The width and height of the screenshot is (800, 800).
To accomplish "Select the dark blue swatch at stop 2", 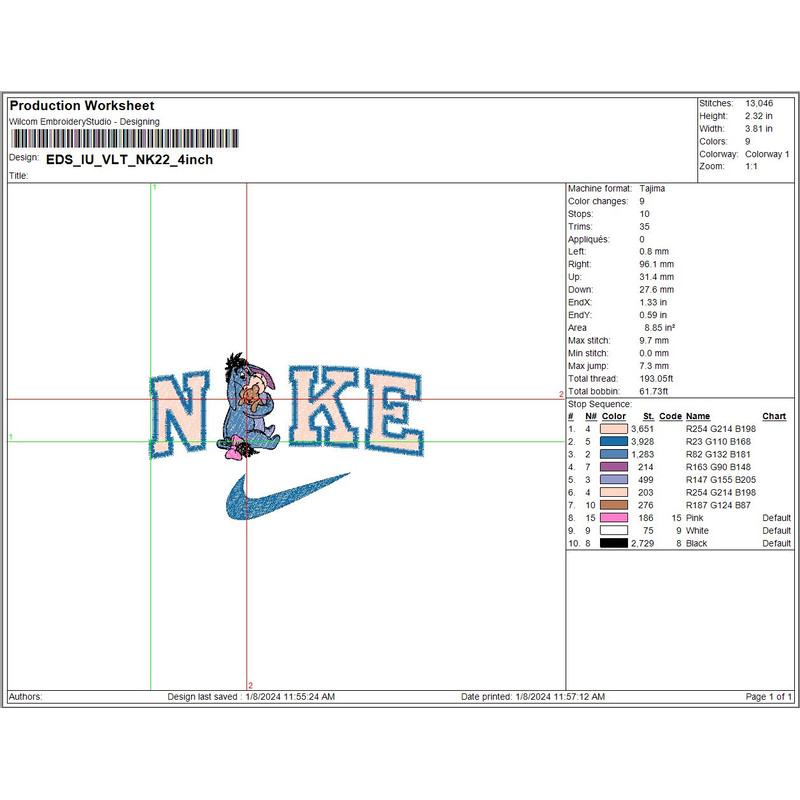I will pos(613,441).
